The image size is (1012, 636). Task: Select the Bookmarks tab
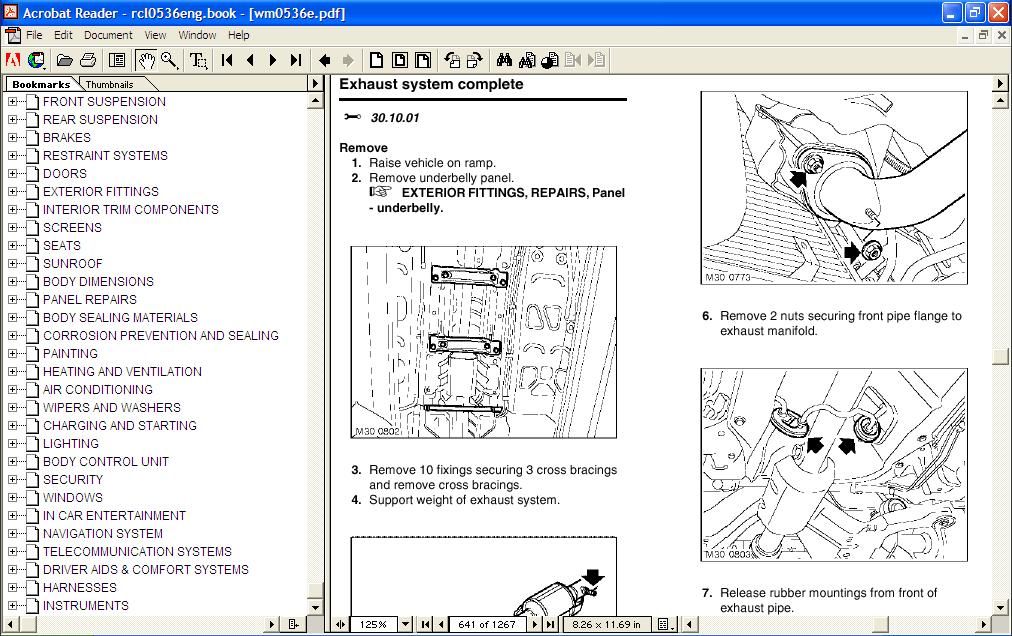click(41, 85)
